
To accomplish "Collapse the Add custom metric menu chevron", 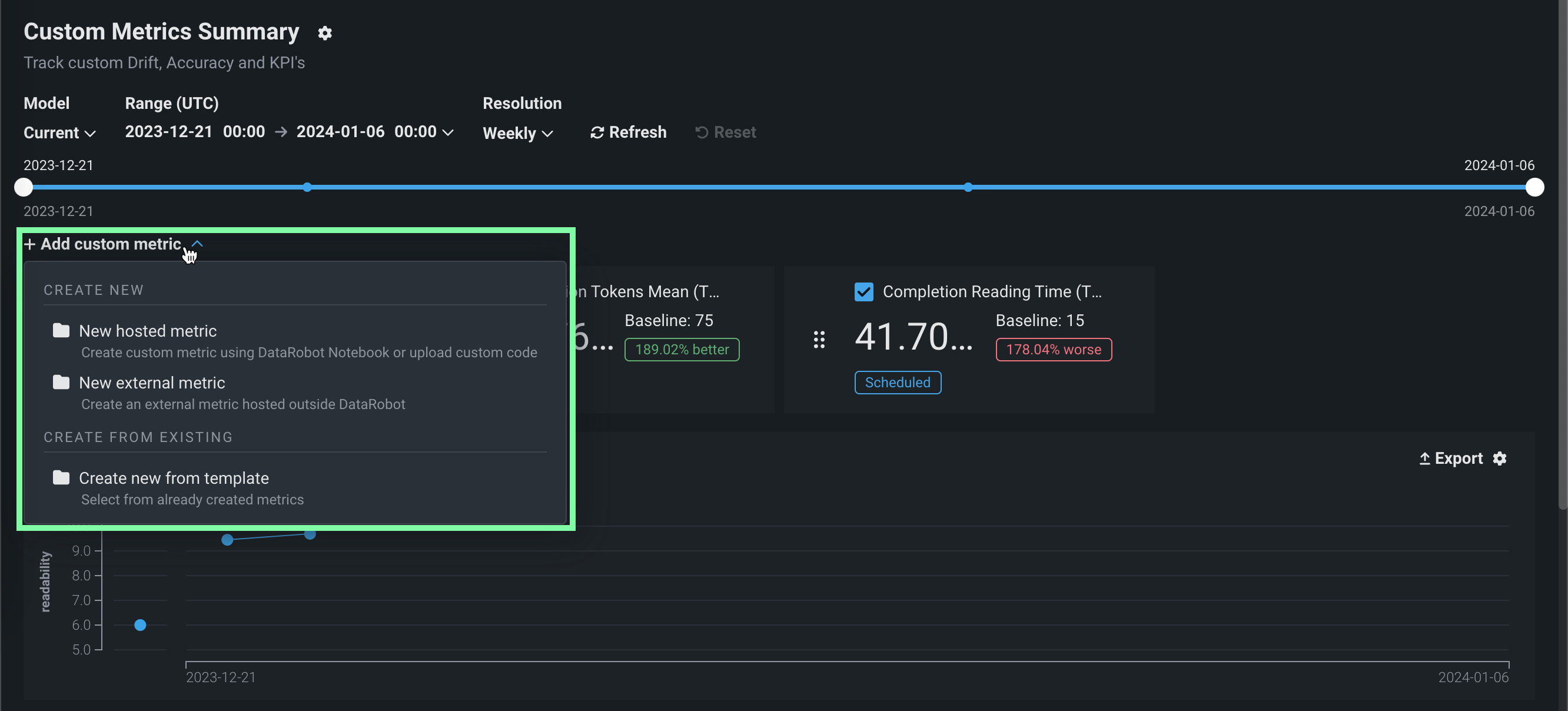I will (197, 244).
